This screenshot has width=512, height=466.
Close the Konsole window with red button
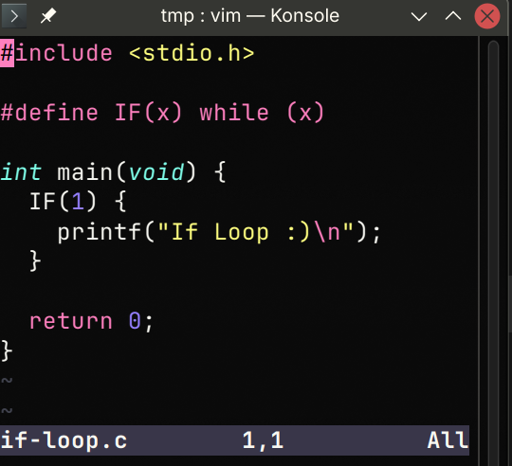click(x=487, y=16)
